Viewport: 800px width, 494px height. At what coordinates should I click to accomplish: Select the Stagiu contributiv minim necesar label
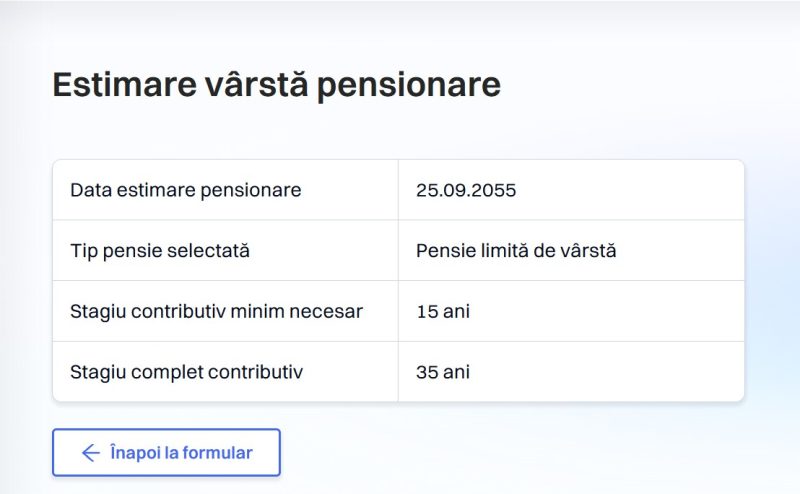216,311
